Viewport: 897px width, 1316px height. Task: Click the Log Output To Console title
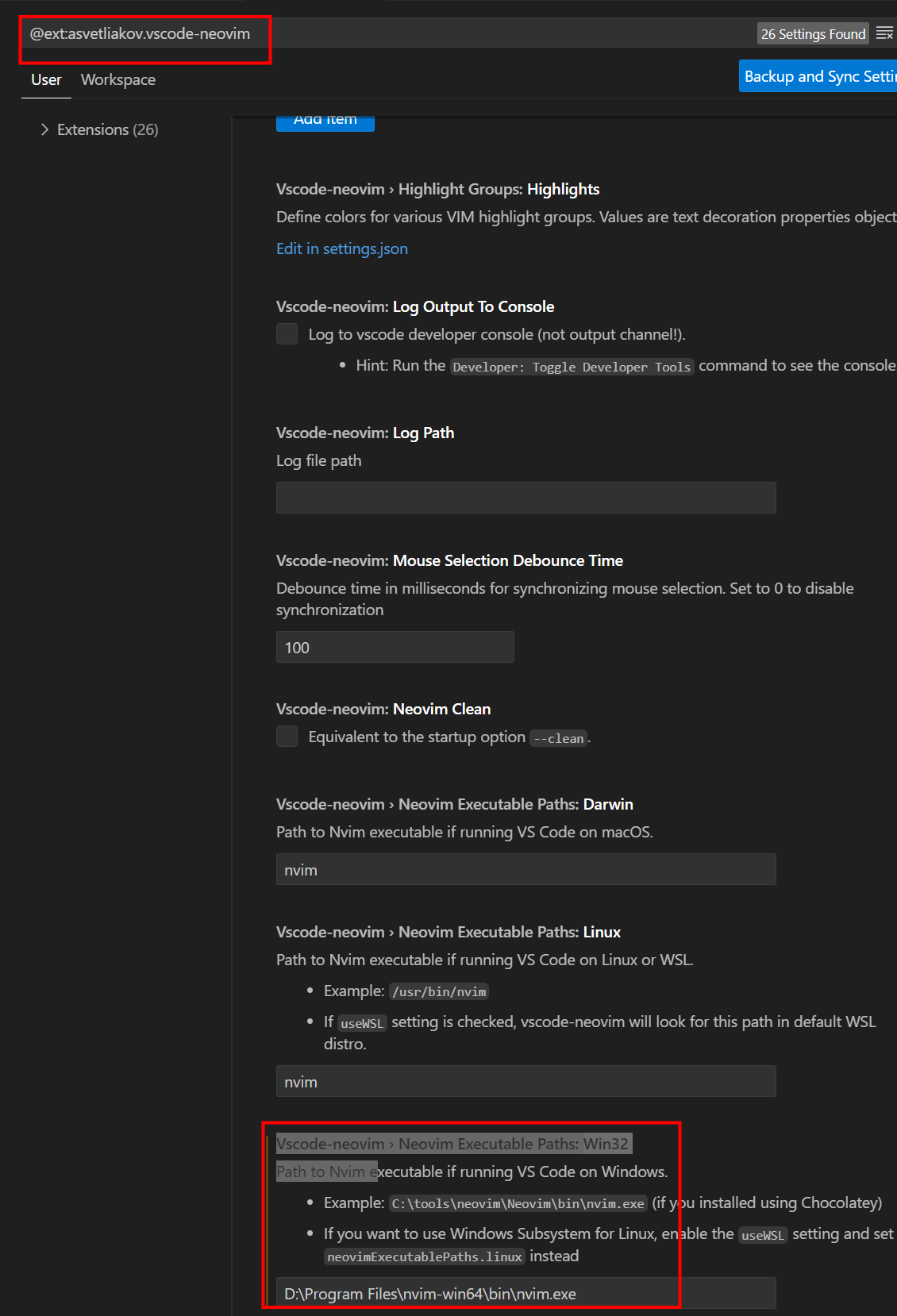click(415, 306)
